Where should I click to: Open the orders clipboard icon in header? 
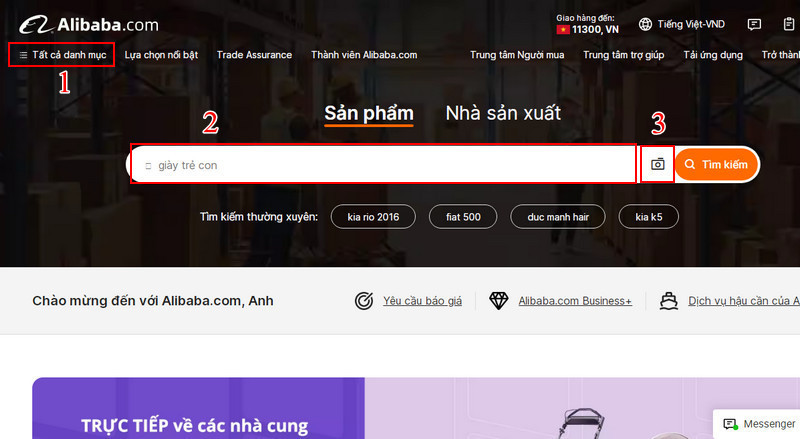[789, 24]
